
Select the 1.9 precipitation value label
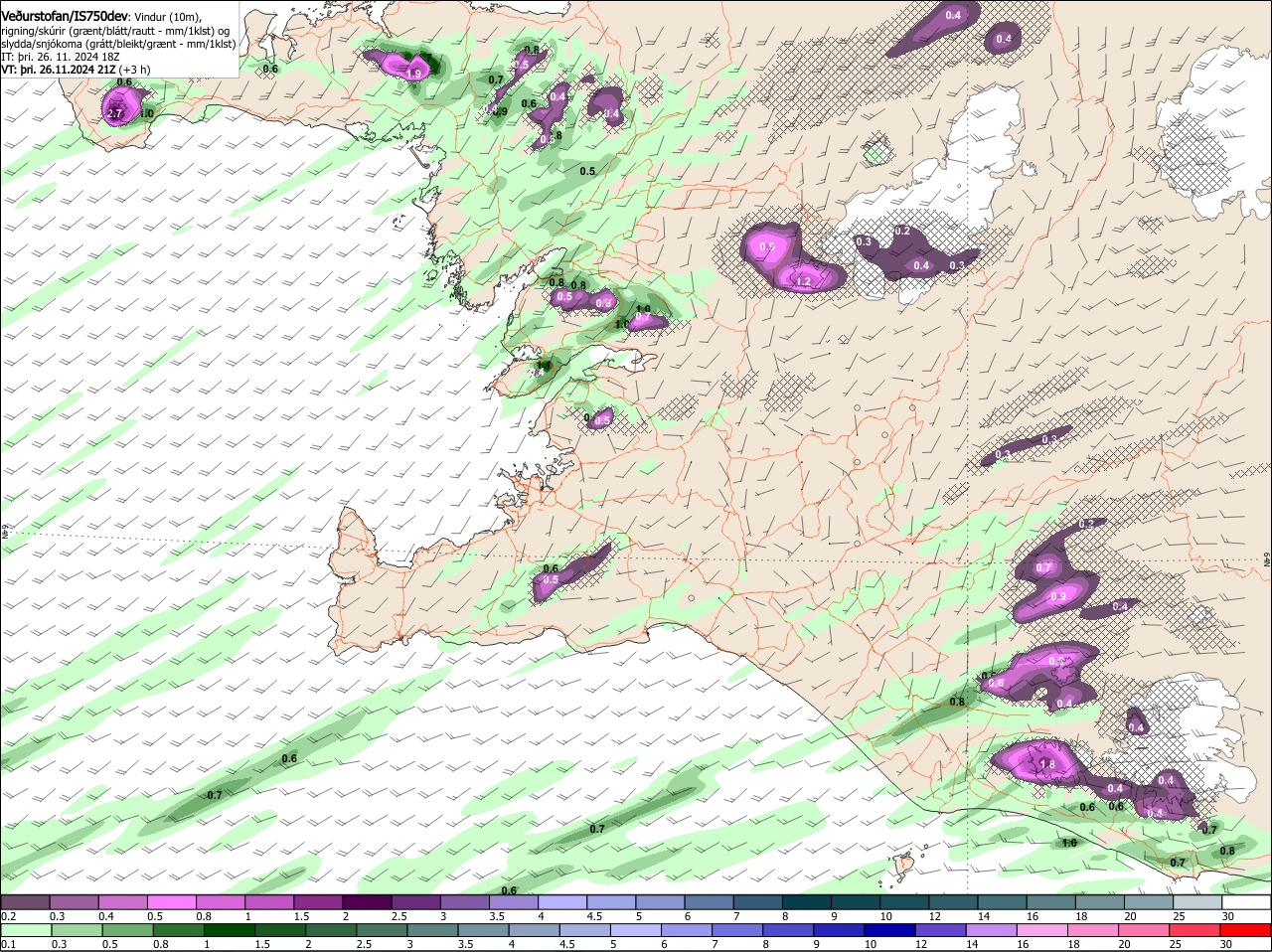[414, 74]
